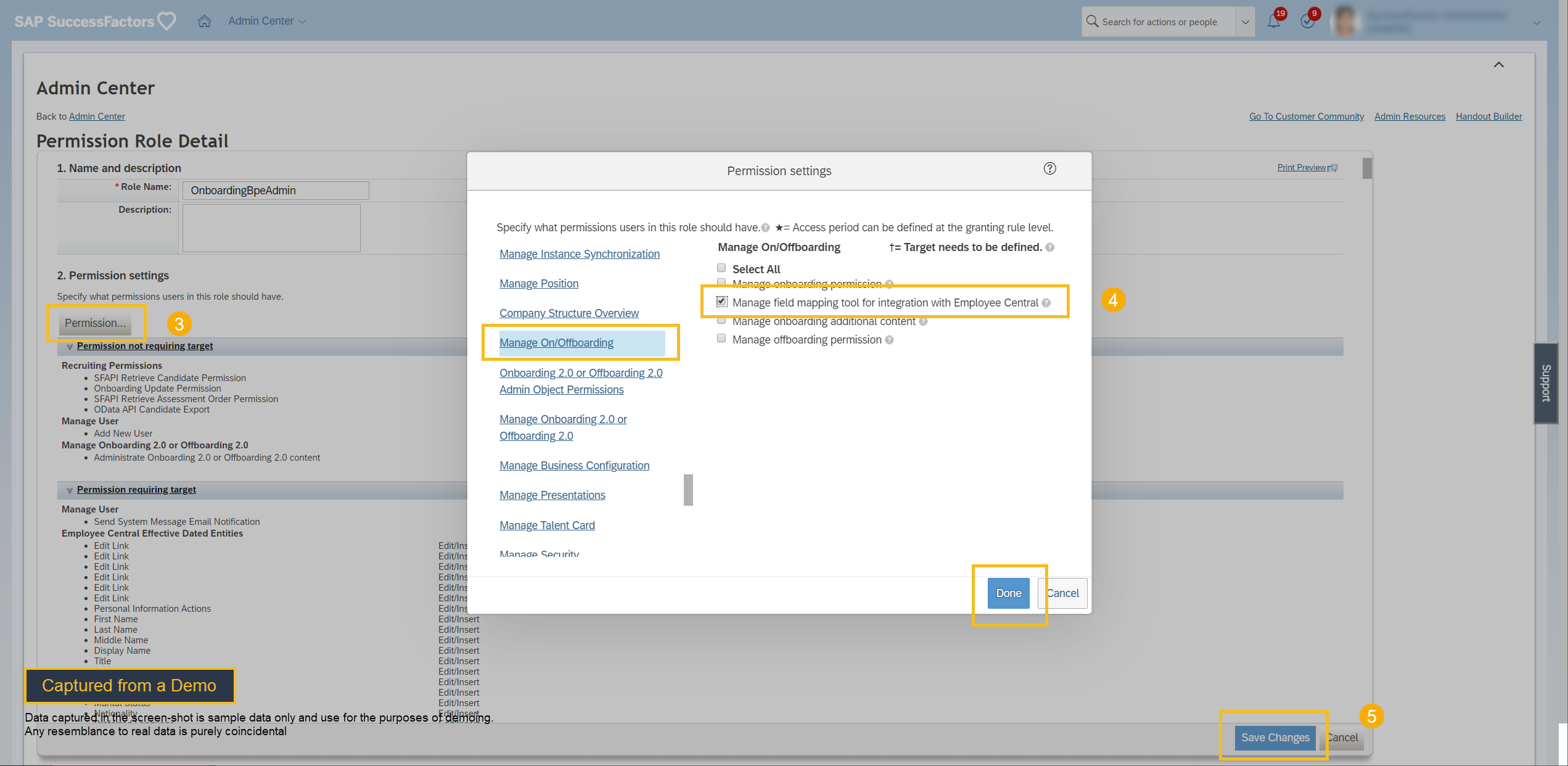This screenshot has height=766, width=1568.
Task: Click help icon after Target needs to be defined
Action: [1050, 247]
